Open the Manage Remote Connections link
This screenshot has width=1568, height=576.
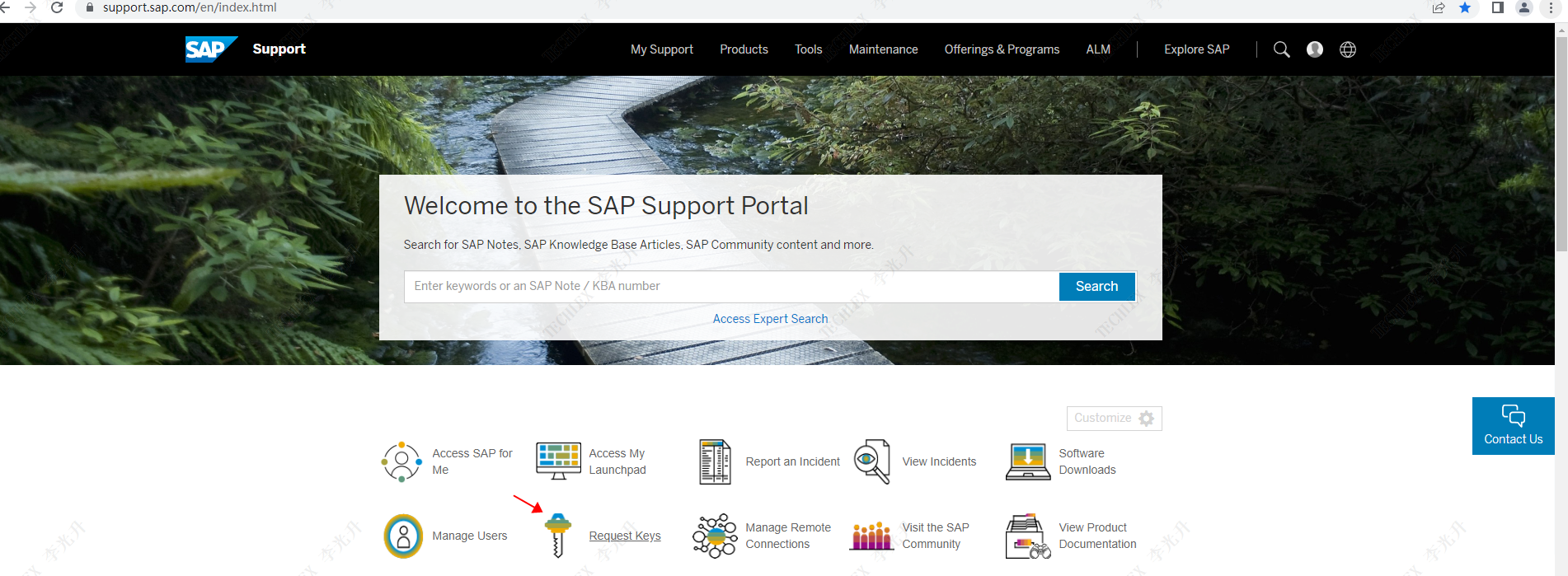coord(788,536)
